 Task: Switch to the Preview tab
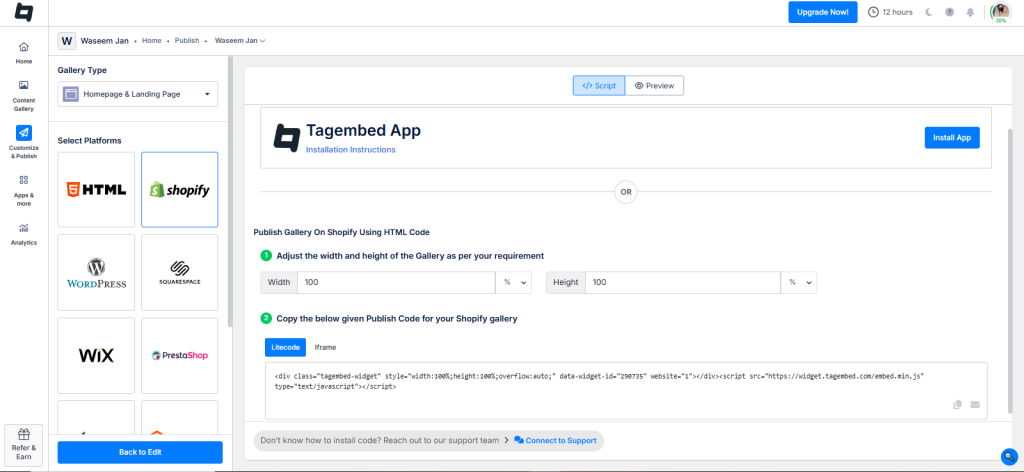[654, 86]
